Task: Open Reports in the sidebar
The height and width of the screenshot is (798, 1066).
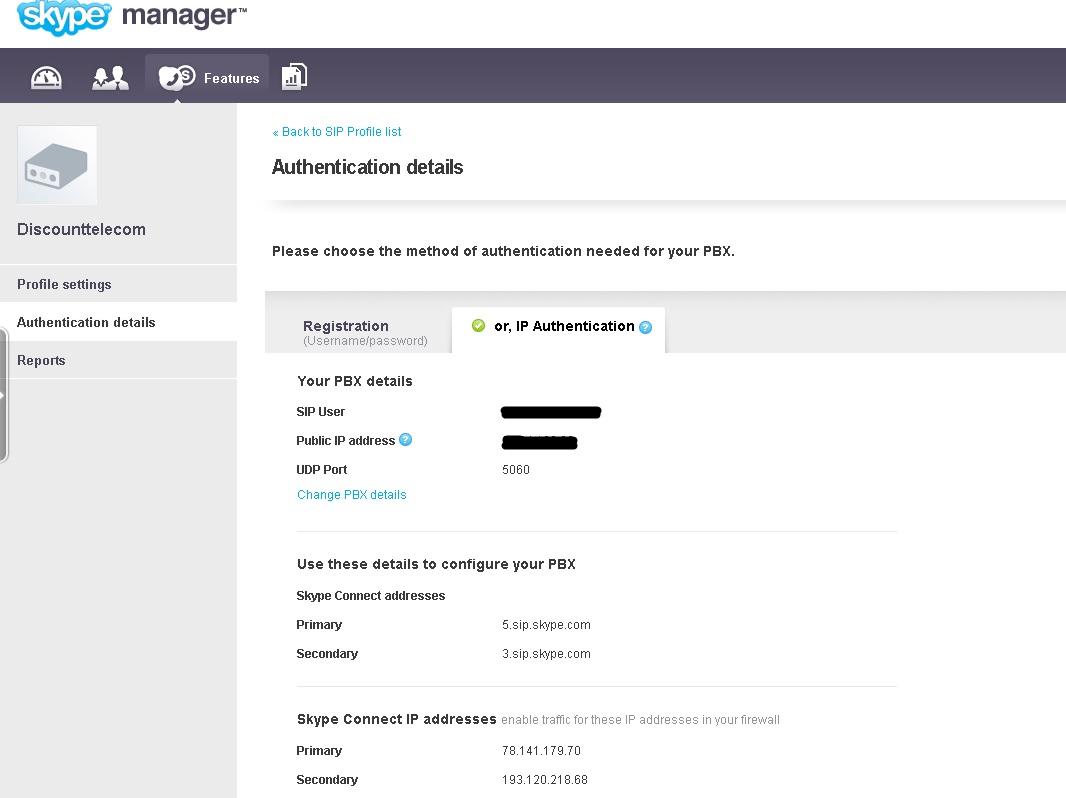Action: tap(41, 361)
